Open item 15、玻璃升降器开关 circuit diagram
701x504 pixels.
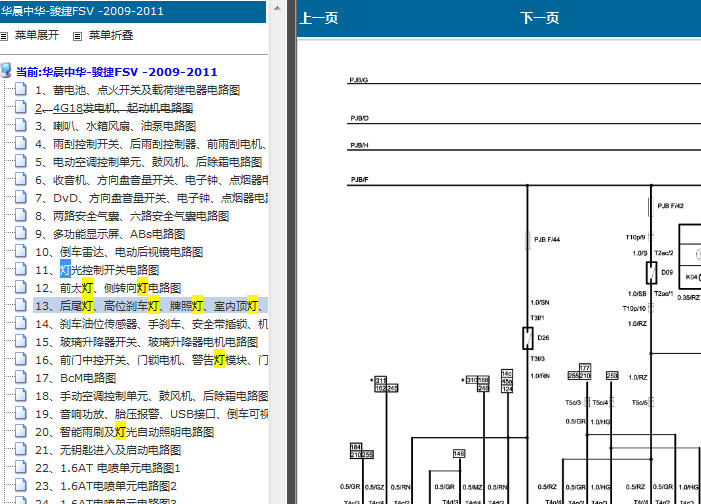coord(147,342)
